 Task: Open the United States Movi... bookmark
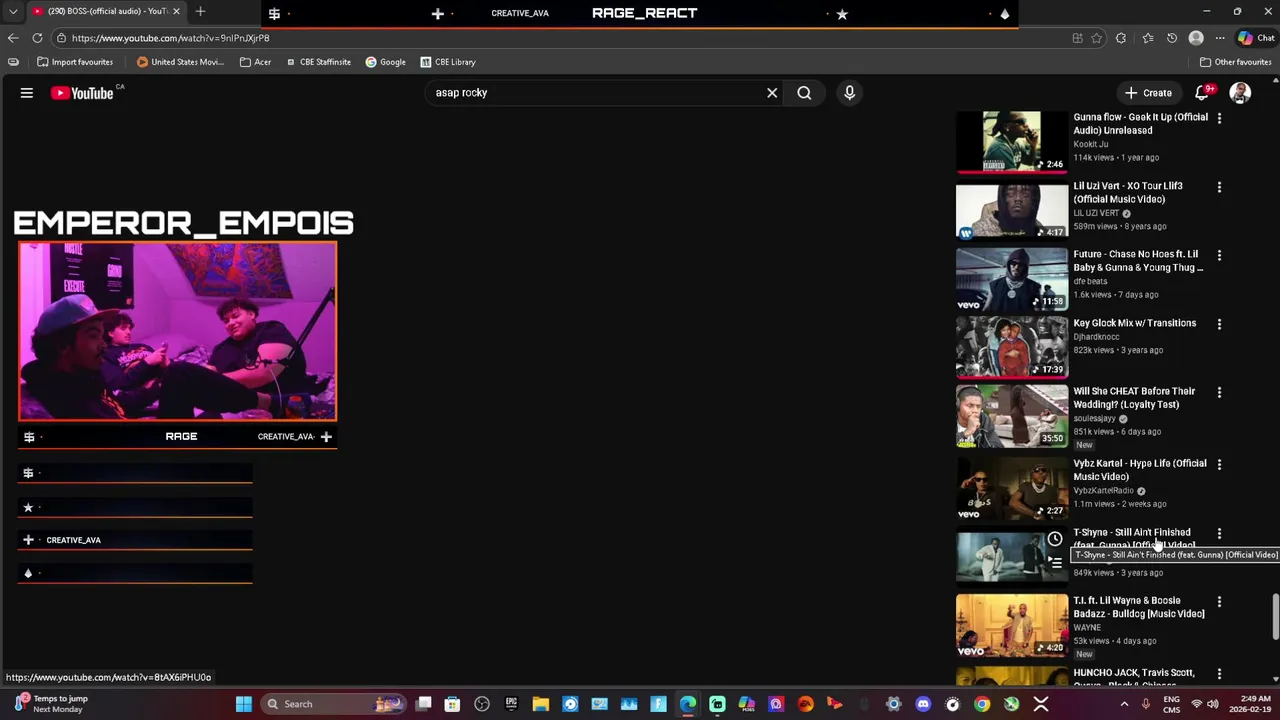[180, 62]
